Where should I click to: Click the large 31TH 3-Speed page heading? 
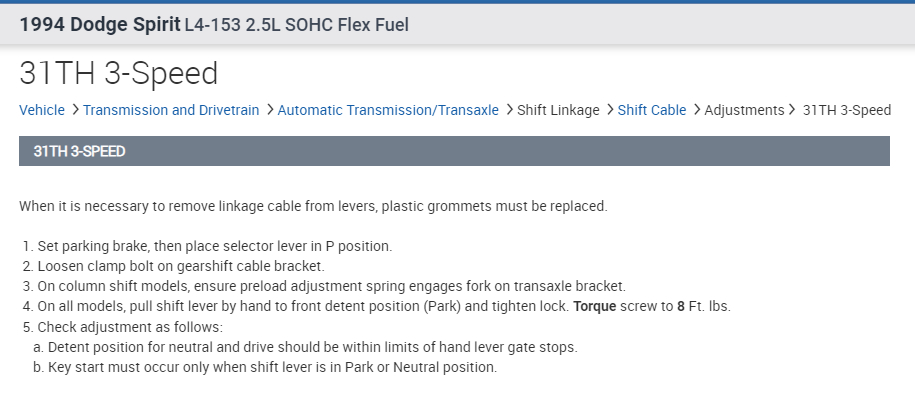[118, 73]
